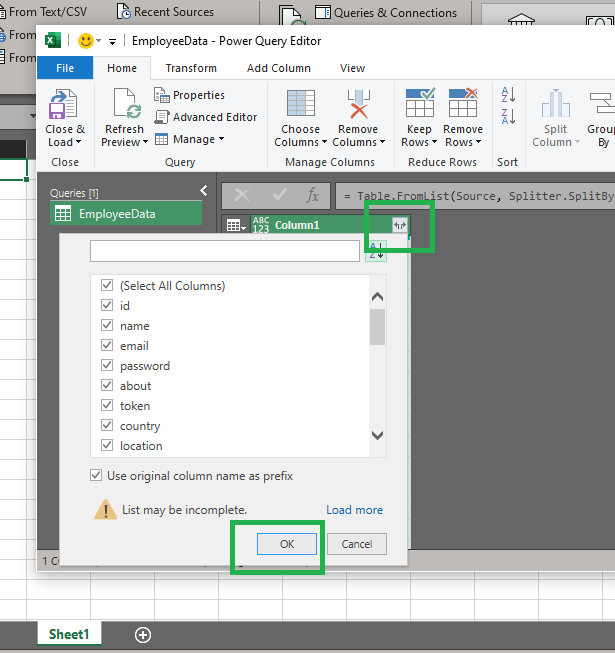Image resolution: width=615 pixels, height=653 pixels.
Task: Expand the Keep Rows dropdown arrow
Action: [x=434, y=142]
